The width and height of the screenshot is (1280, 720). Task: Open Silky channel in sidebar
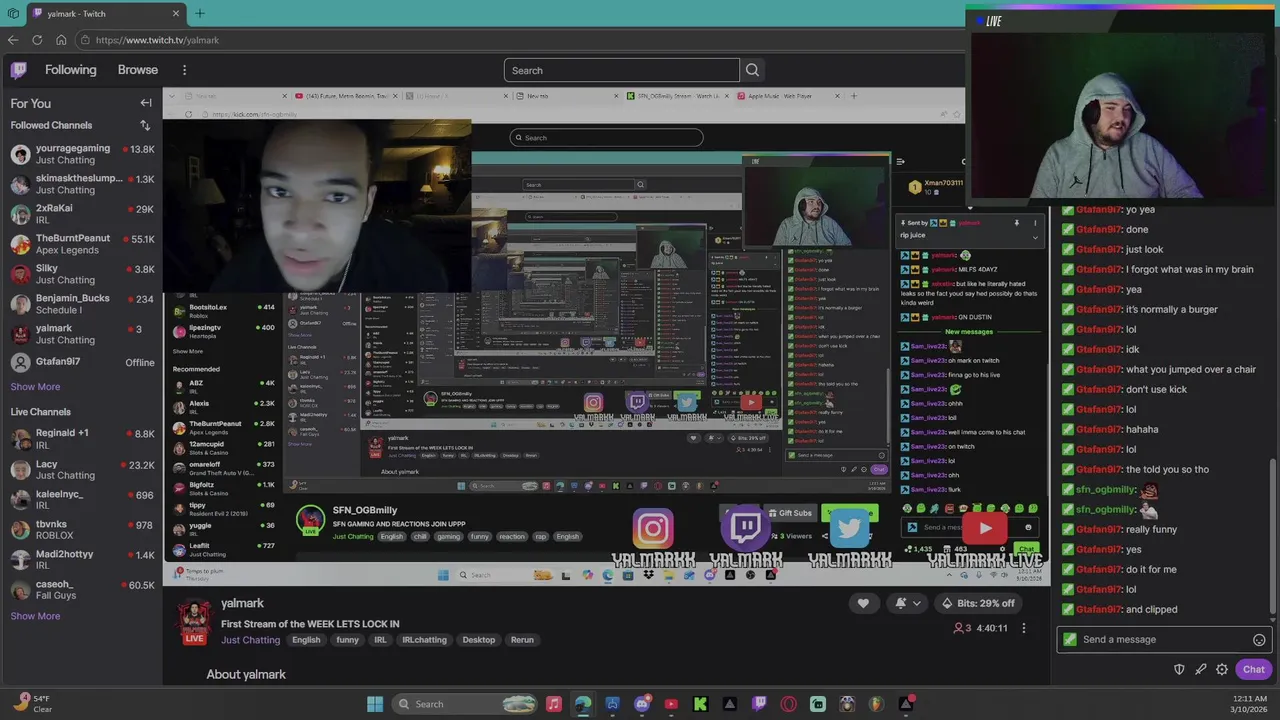(82, 274)
